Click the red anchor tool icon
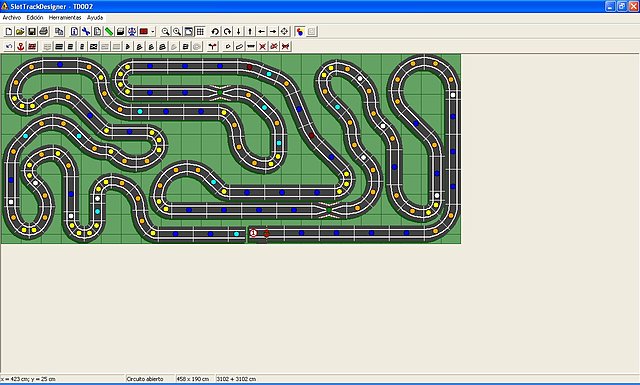Screen dimensions: 640x385 [20, 47]
